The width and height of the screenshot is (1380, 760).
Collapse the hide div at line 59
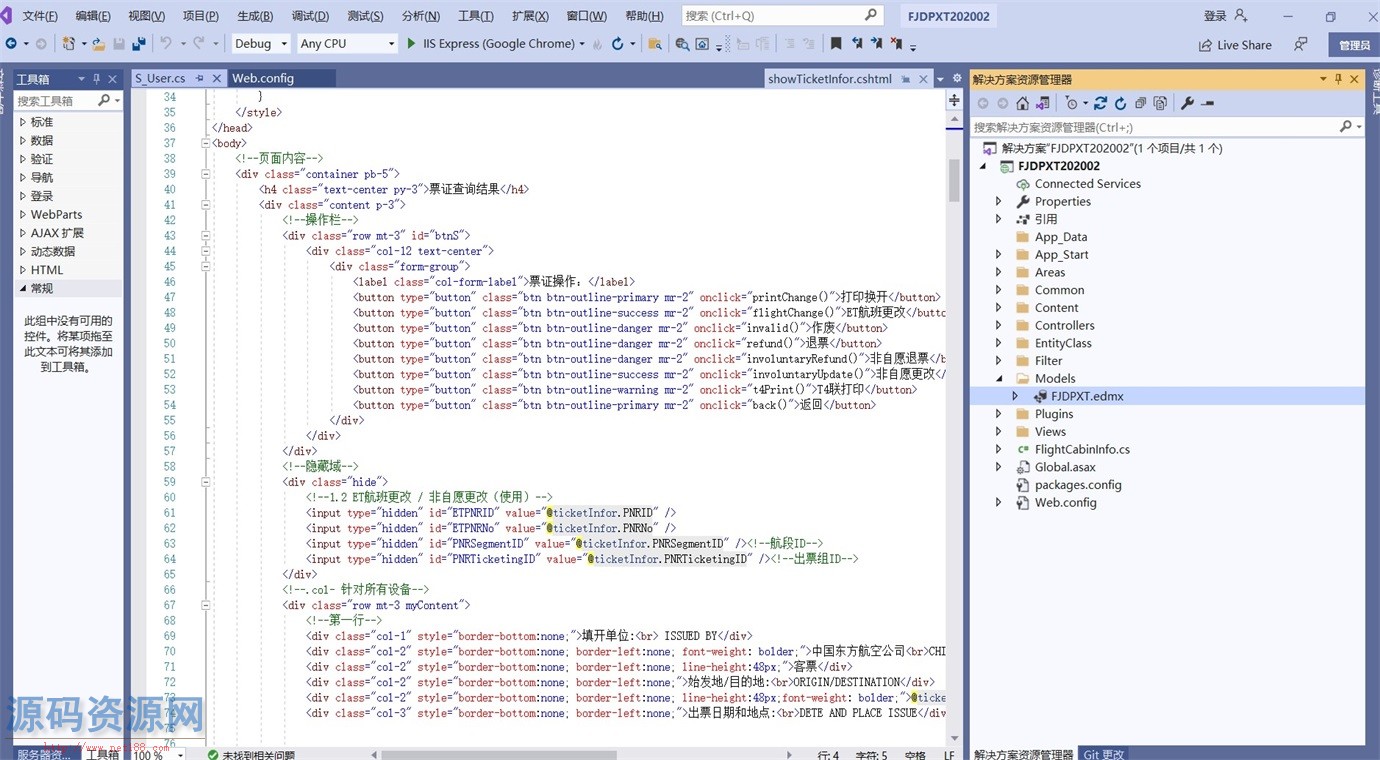pyautogui.click(x=205, y=482)
